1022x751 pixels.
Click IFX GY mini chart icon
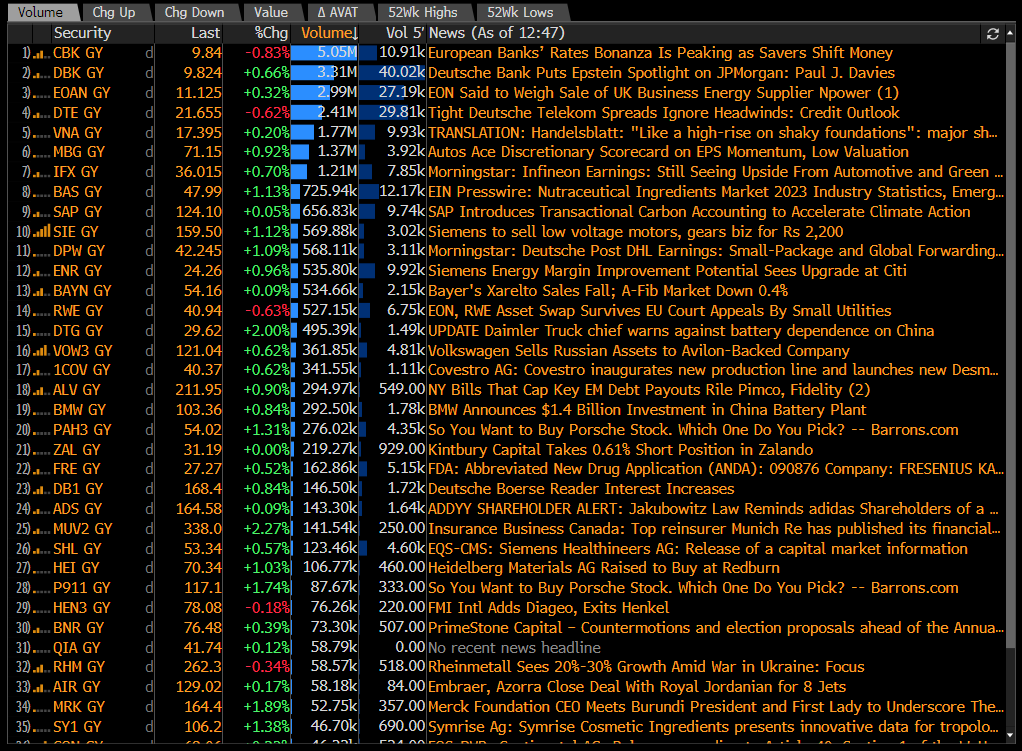tap(42, 172)
